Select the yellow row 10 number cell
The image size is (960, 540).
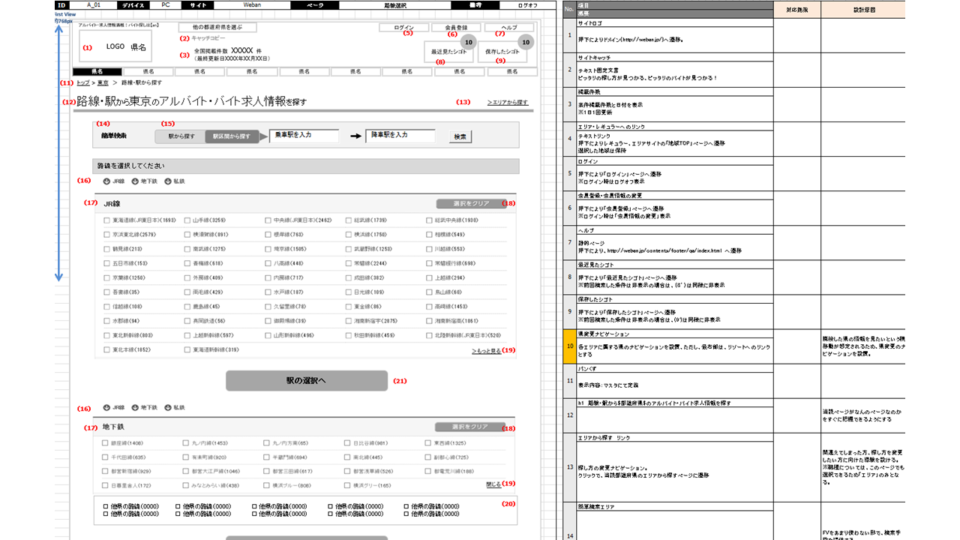pyautogui.click(x=569, y=347)
